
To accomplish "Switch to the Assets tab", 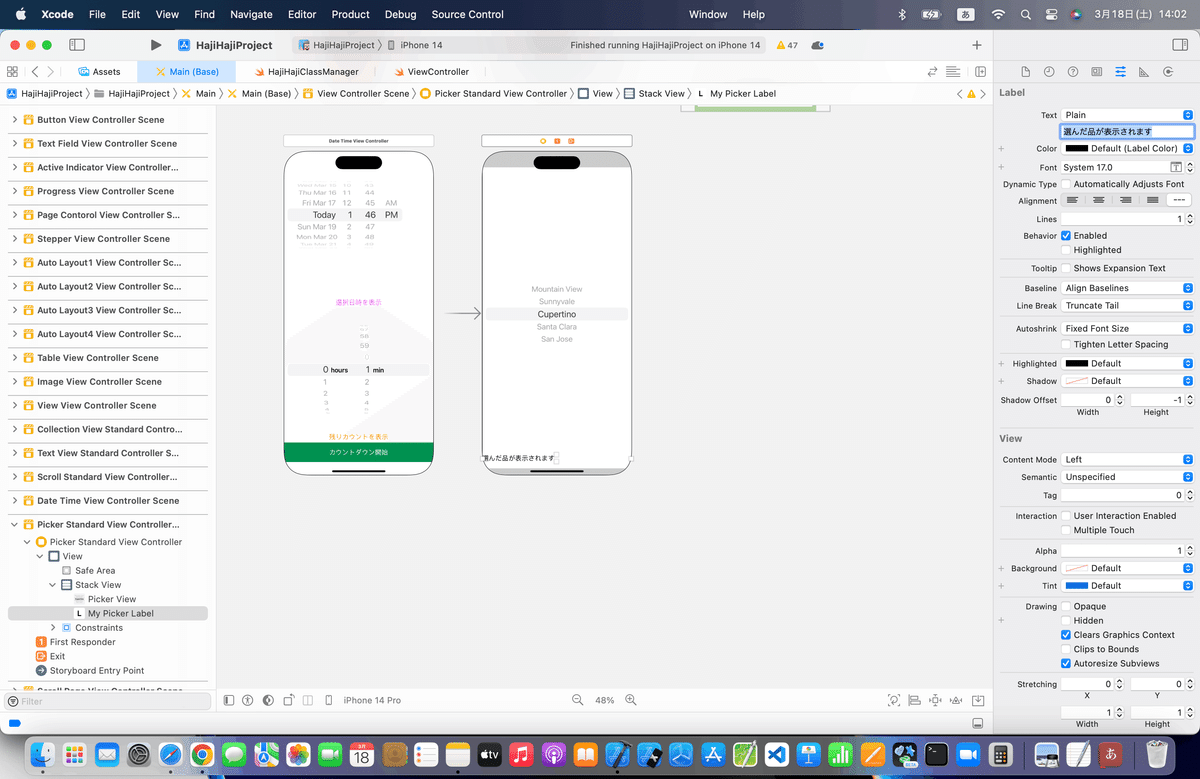I will click(x=98, y=72).
